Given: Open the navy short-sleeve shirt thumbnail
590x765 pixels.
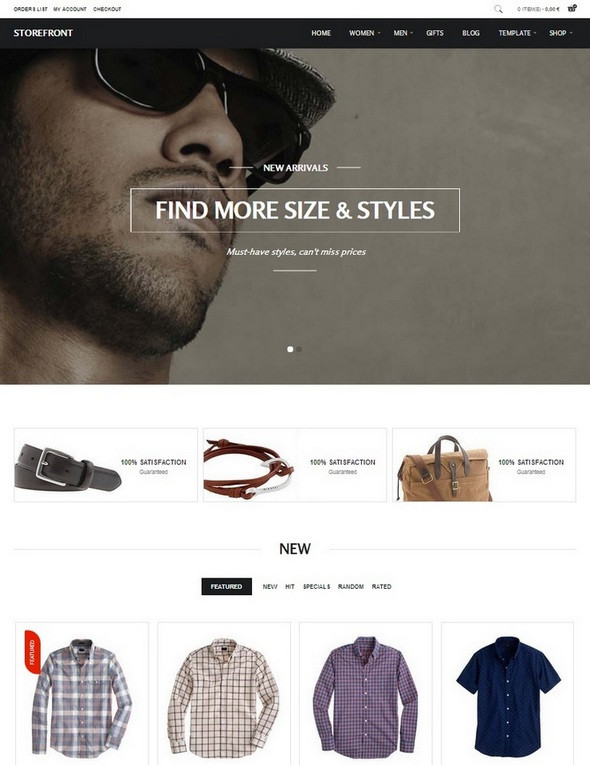Looking at the screenshot, I should click(x=508, y=695).
